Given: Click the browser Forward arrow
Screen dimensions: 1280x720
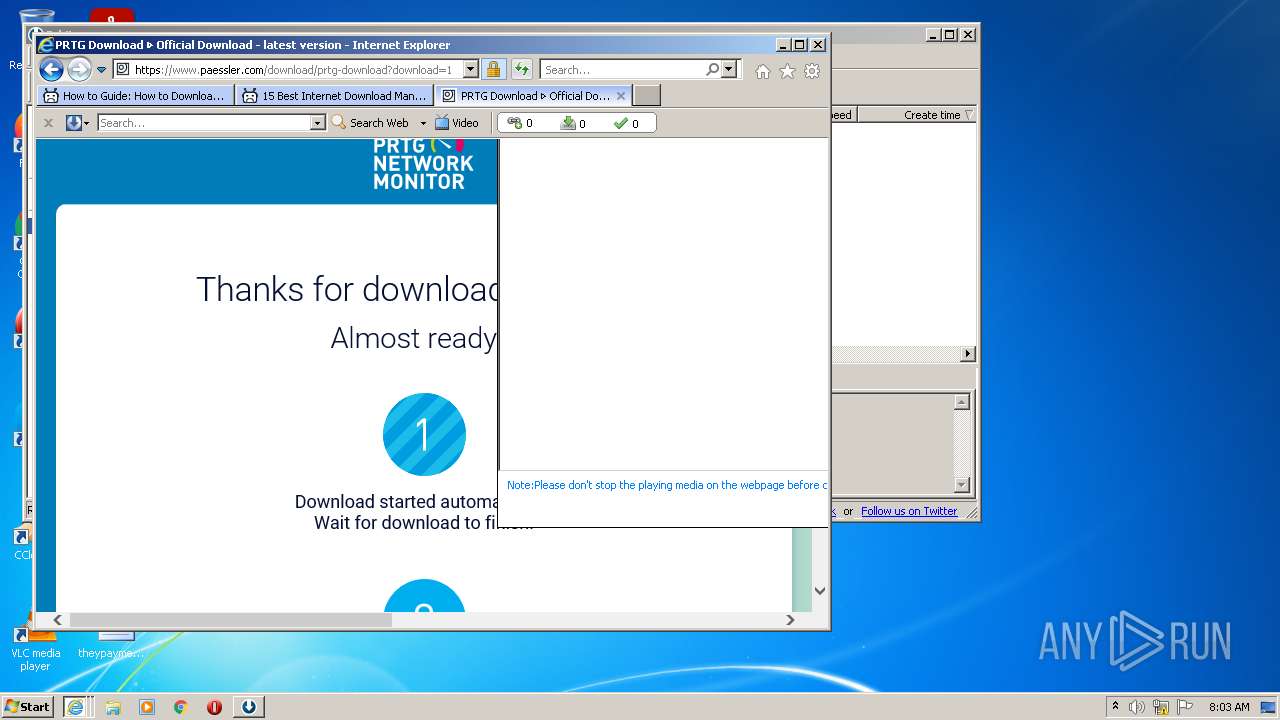Looking at the screenshot, I should pos(79,69).
